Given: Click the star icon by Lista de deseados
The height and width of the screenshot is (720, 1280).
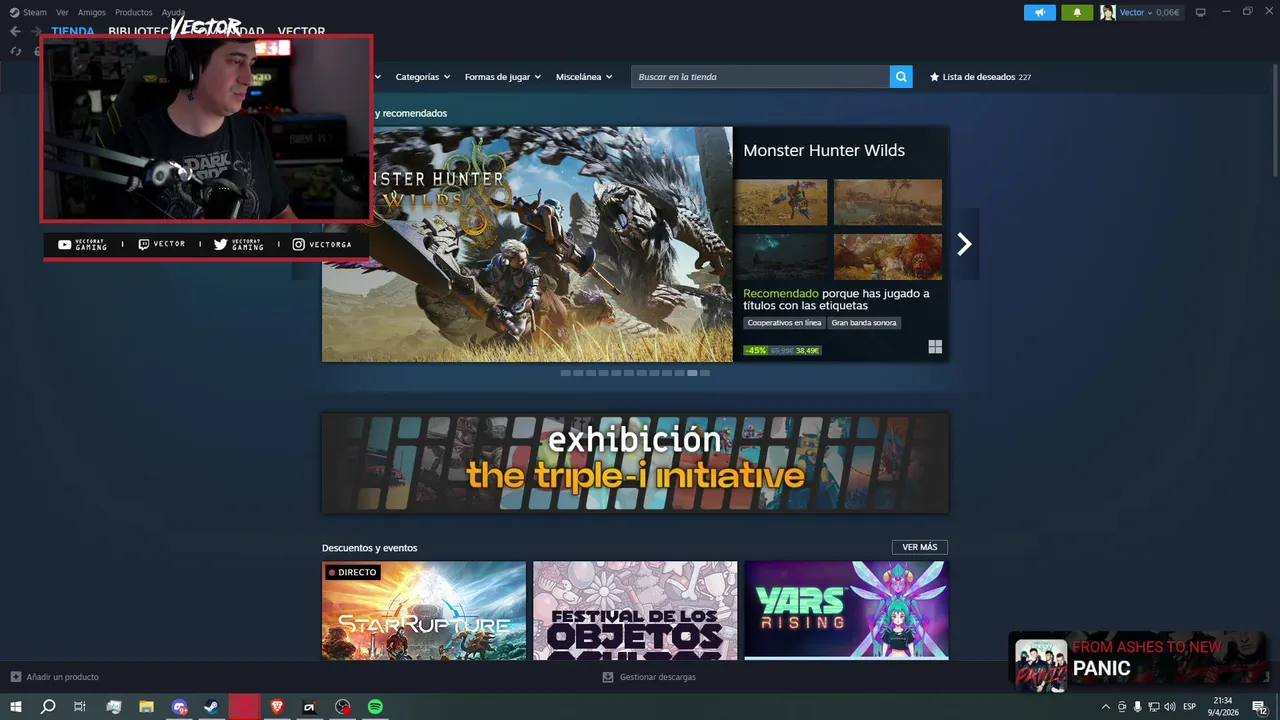Looking at the screenshot, I should pyautogui.click(x=935, y=77).
